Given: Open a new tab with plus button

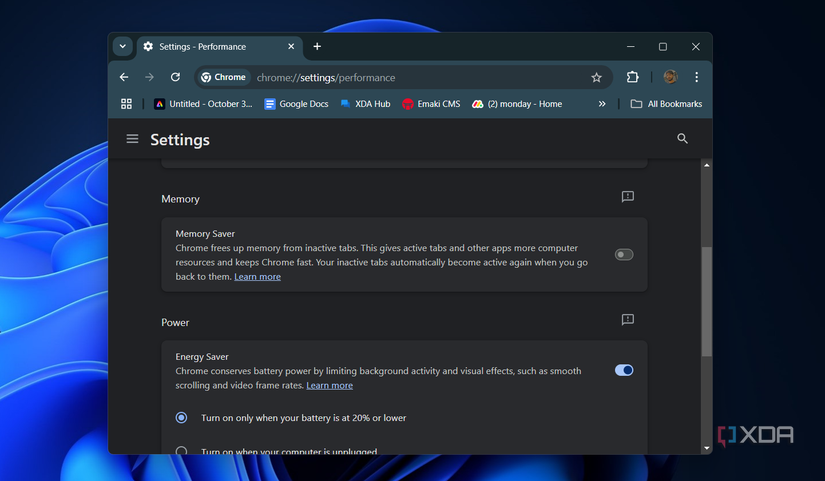Looking at the screenshot, I should pyautogui.click(x=317, y=46).
